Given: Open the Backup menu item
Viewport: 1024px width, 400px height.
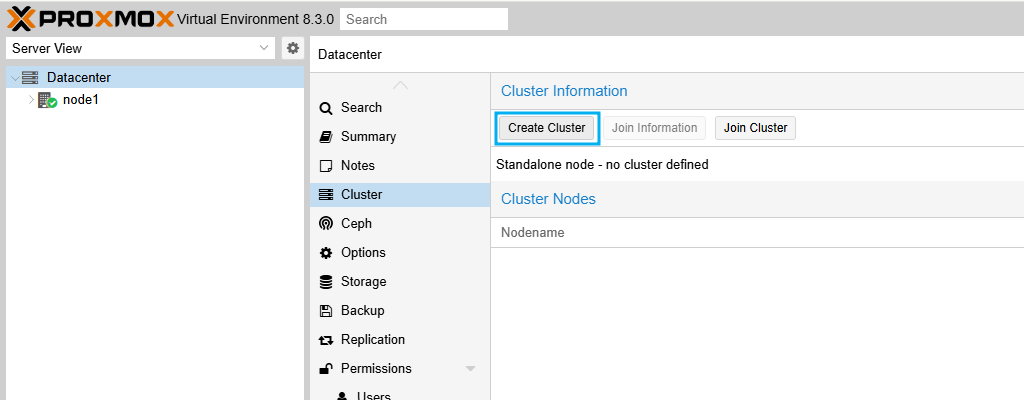Looking at the screenshot, I should (400, 310).
